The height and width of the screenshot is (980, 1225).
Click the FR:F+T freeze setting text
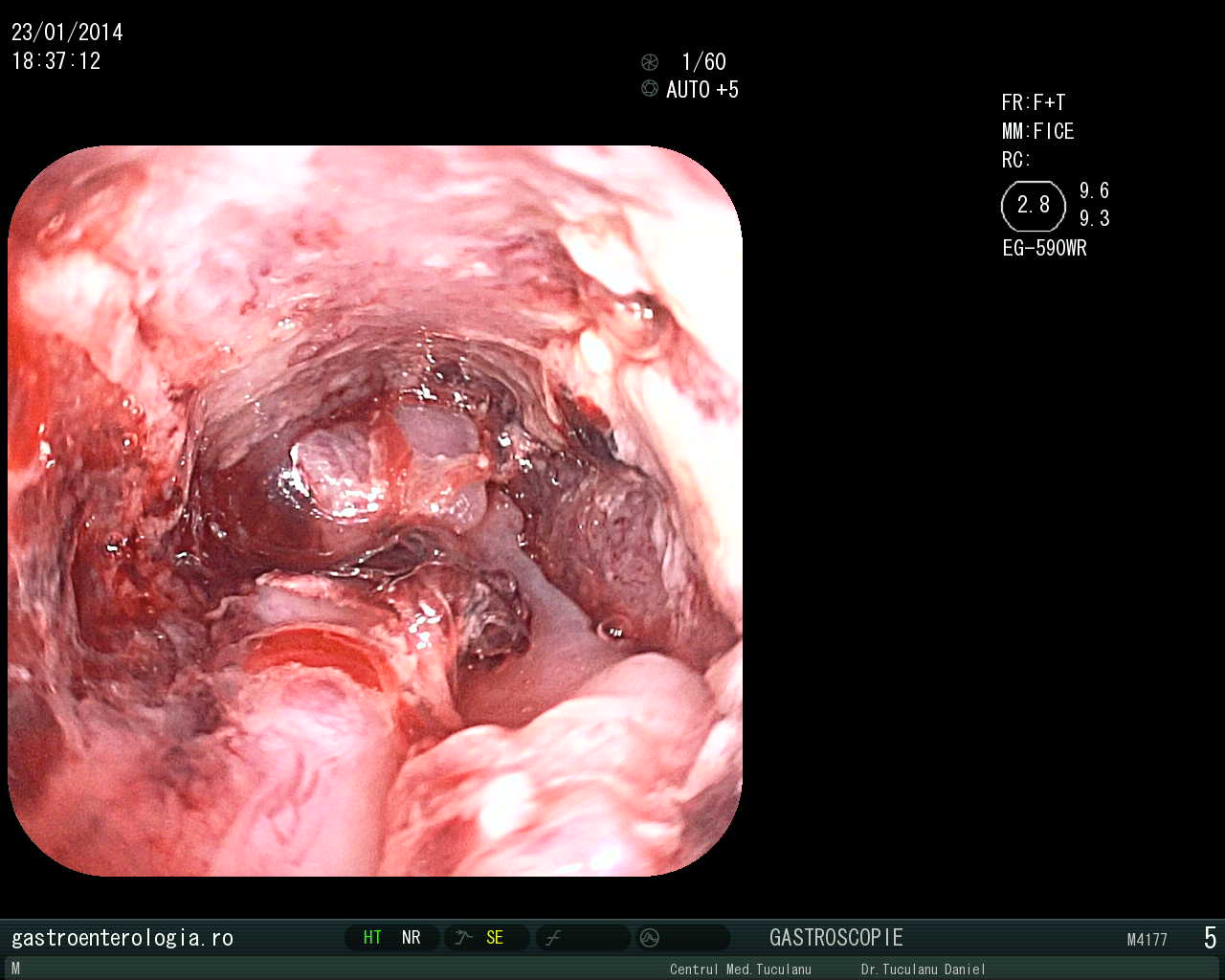coord(1034,102)
